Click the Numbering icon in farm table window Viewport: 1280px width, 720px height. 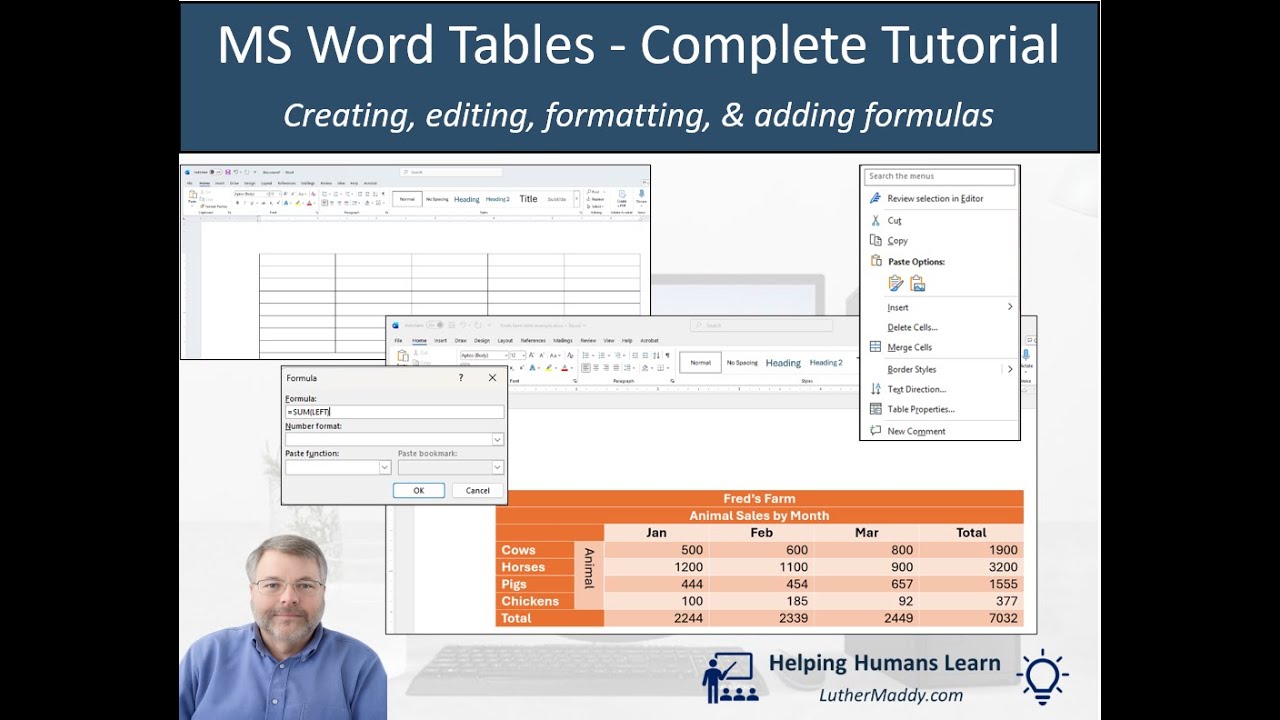[x=602, y=355]
